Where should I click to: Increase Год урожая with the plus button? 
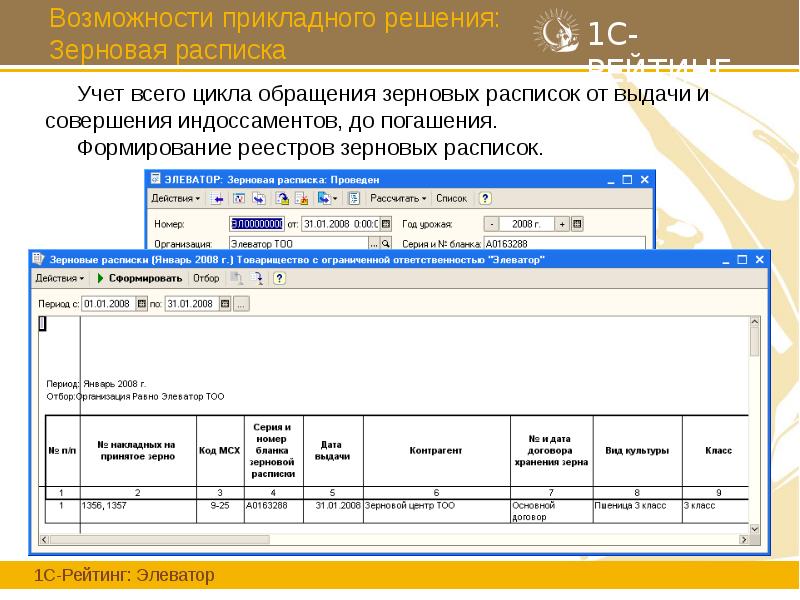point(562,224)
